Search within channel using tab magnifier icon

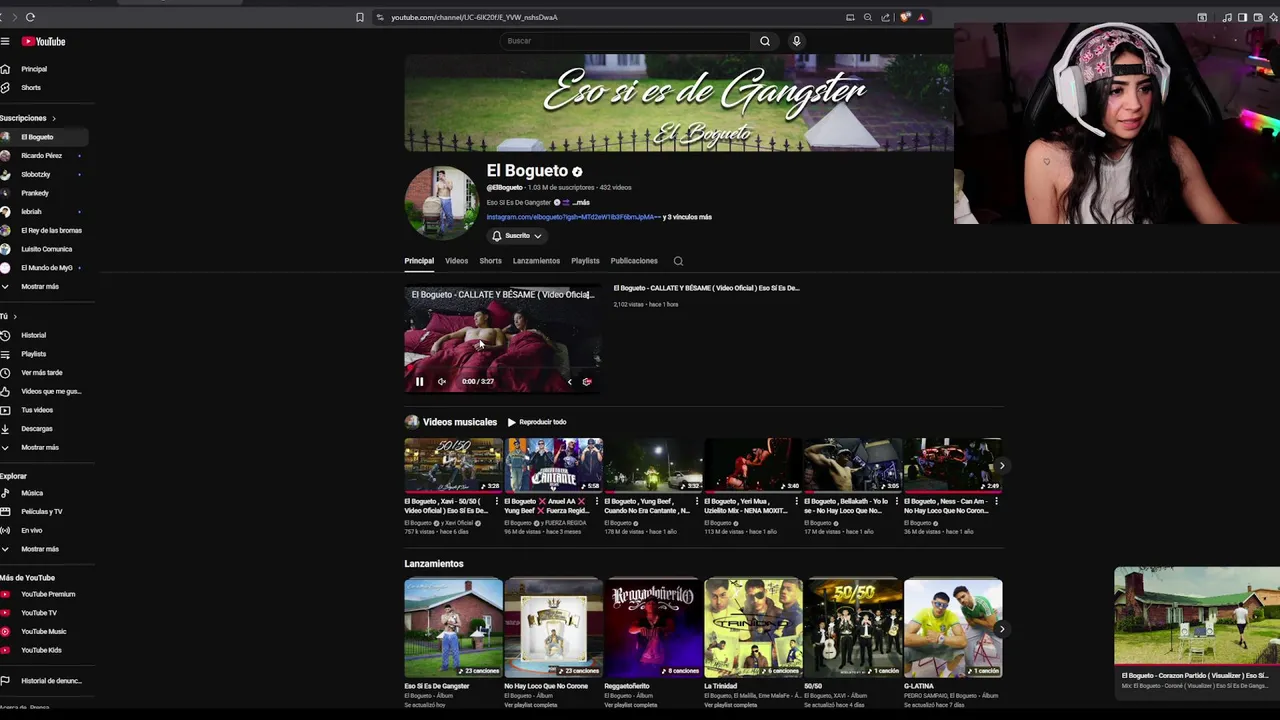point(678,261)
